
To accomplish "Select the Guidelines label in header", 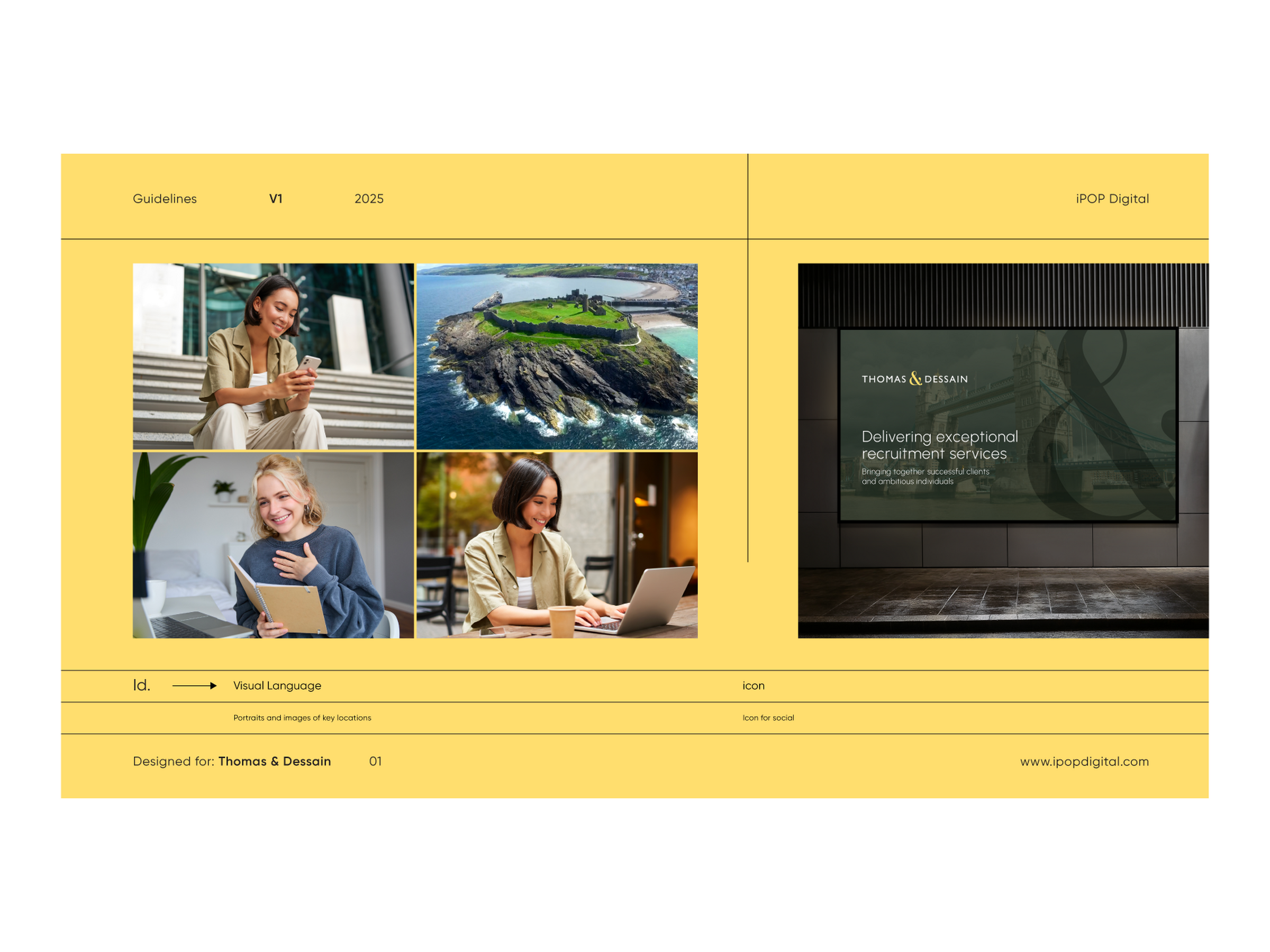I will (x=165, y=198).
